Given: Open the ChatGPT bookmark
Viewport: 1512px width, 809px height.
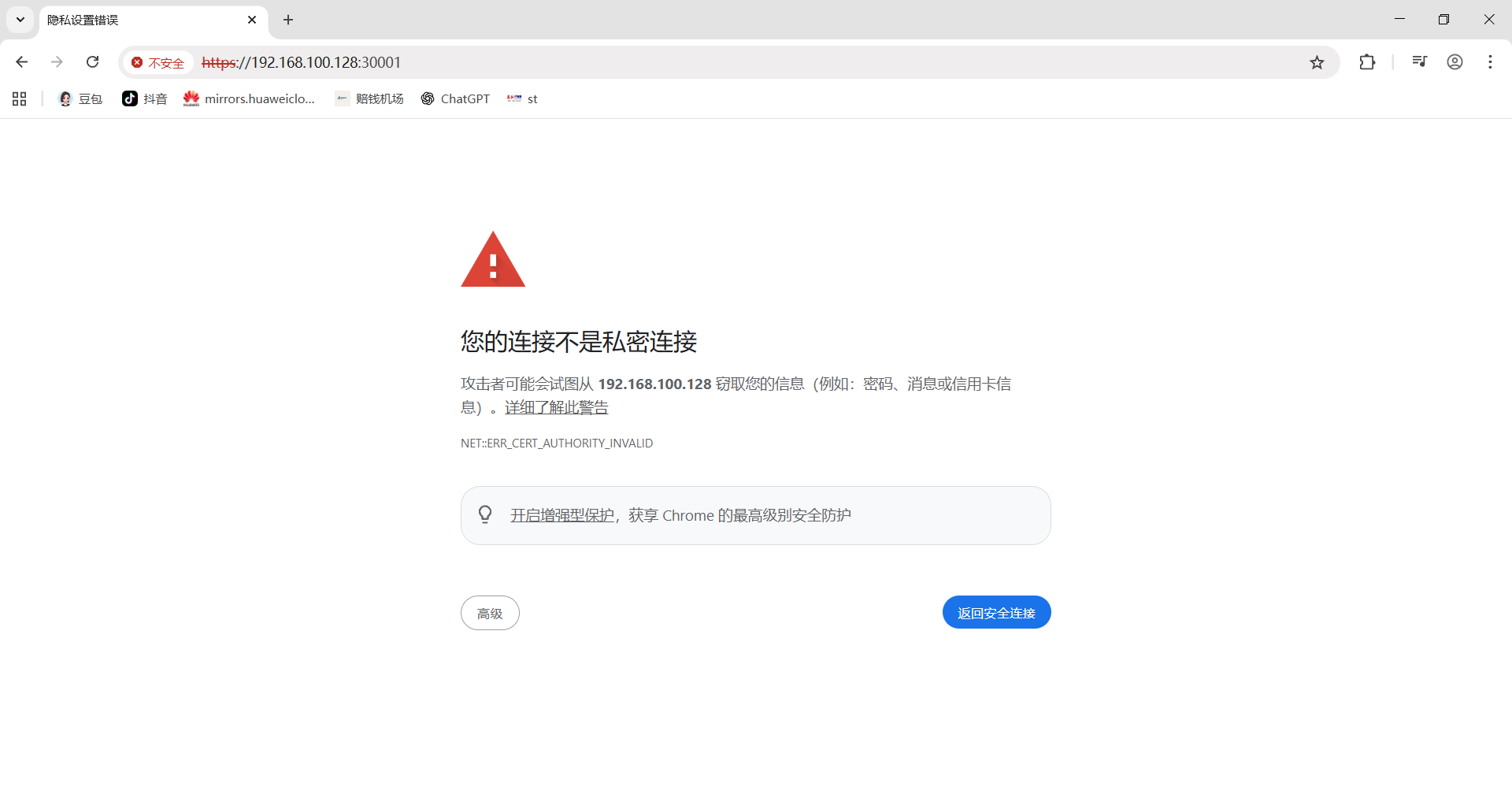Looking at the screenshot, I should click(x=455, y=98).
